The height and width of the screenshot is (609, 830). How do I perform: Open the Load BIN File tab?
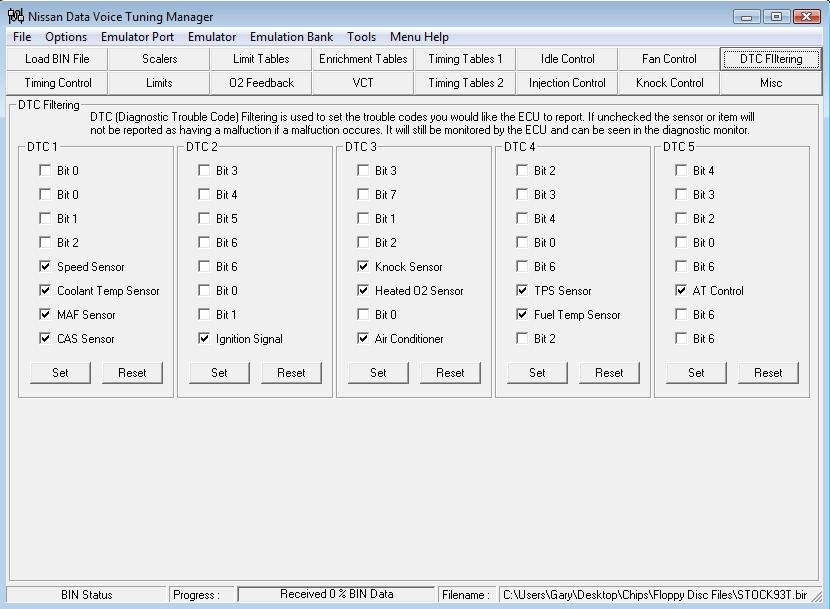coord(57,59)
